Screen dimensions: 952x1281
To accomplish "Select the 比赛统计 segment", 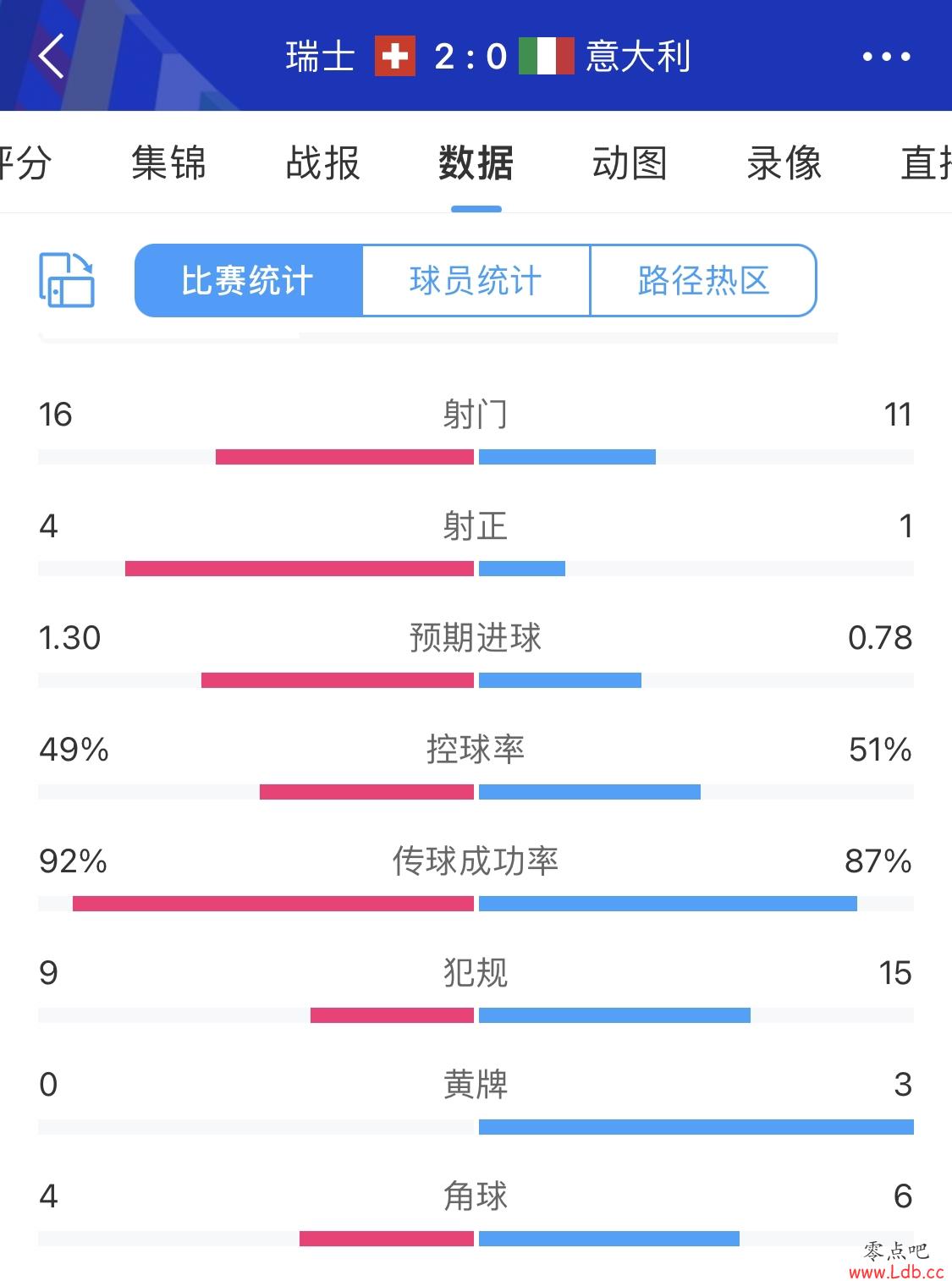I will tap(248, 281).
